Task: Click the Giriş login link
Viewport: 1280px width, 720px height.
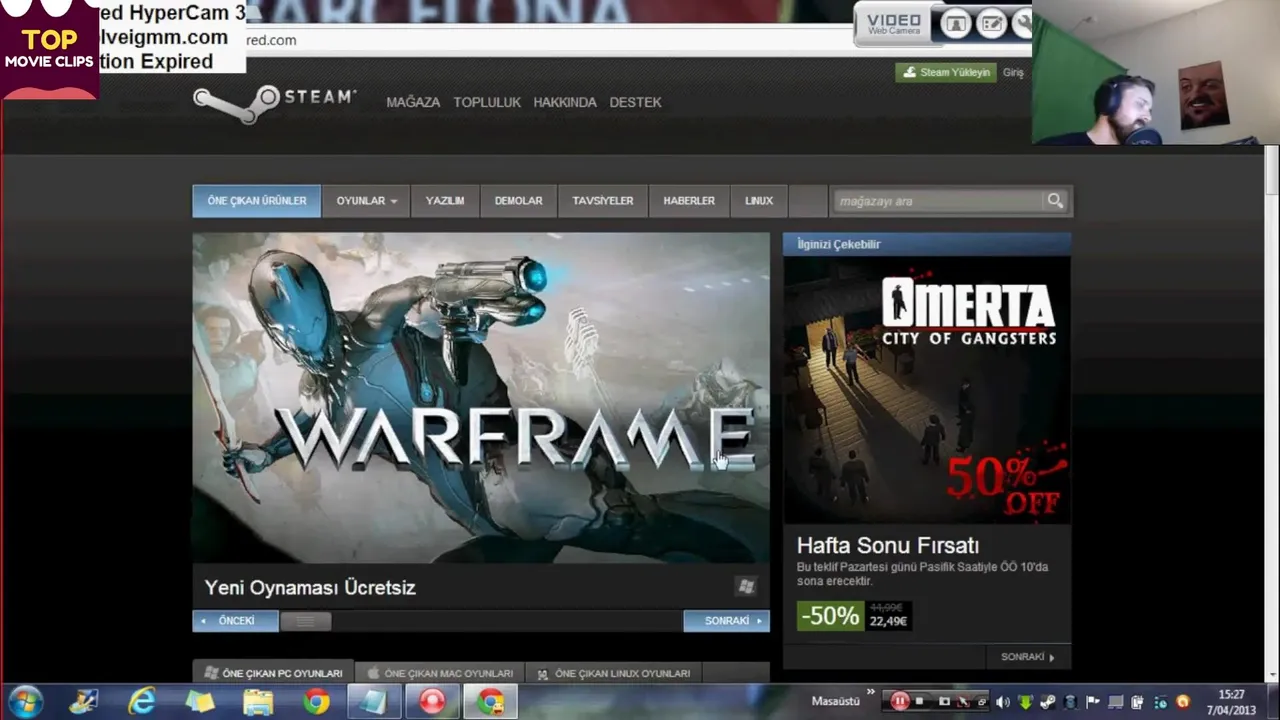Action: pyautogui.click(x=1013, y=73)
